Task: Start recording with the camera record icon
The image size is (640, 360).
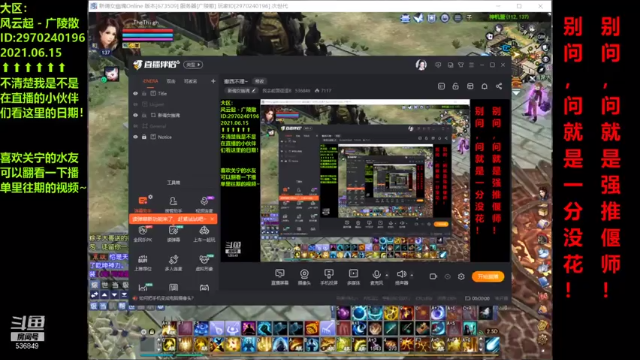Action: pyautogui.click(x=433, y=276)
